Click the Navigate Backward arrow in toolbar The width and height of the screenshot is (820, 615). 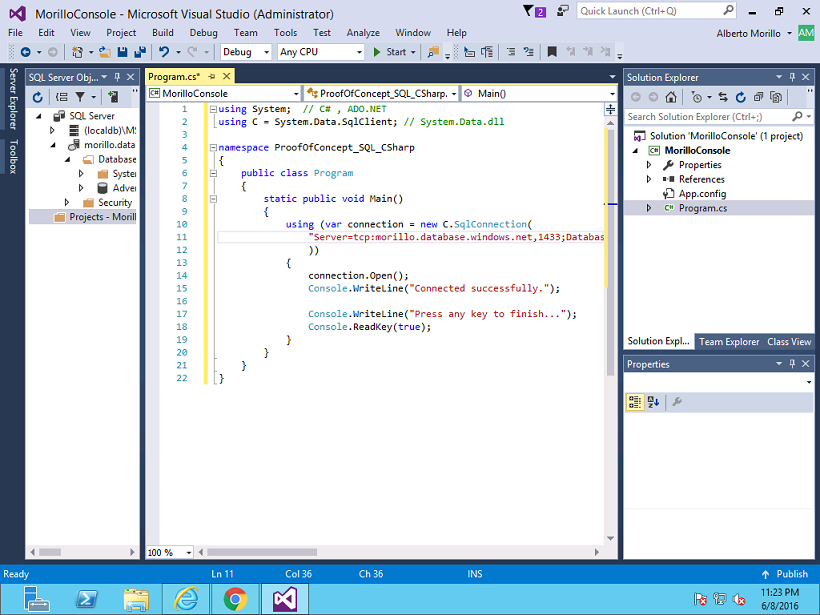[x=25, y=52]
